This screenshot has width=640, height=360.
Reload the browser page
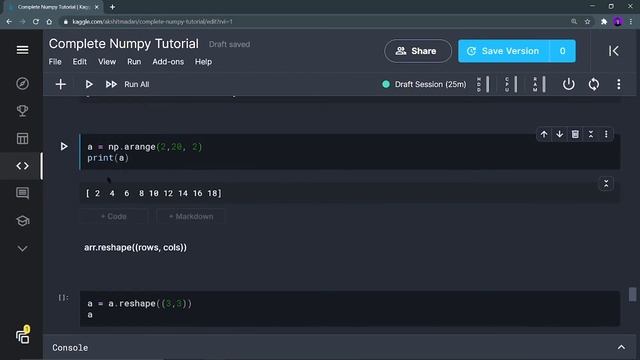36,22
